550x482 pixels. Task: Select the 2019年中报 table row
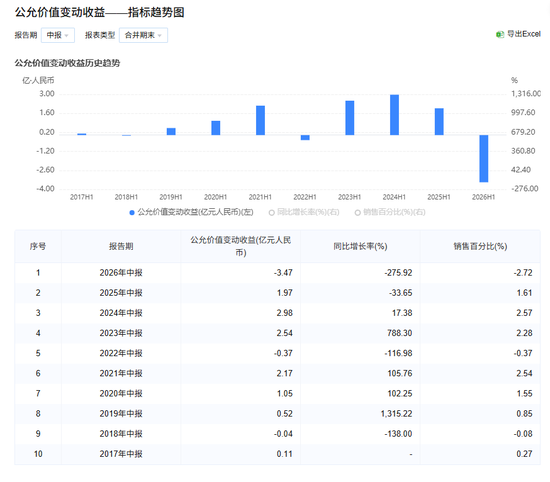[x=277, y=414]
